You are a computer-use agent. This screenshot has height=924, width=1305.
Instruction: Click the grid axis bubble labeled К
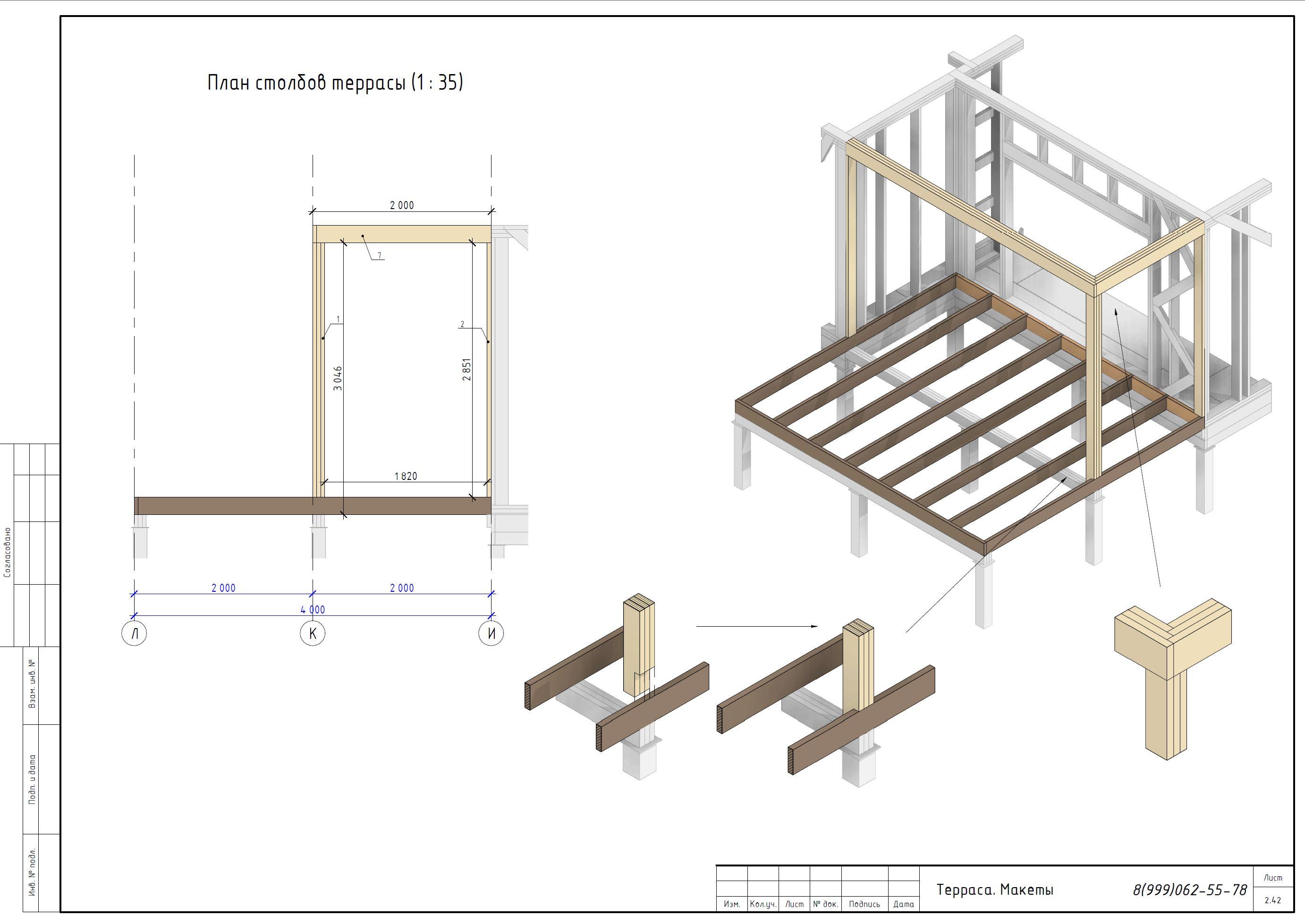pos(313,633)
